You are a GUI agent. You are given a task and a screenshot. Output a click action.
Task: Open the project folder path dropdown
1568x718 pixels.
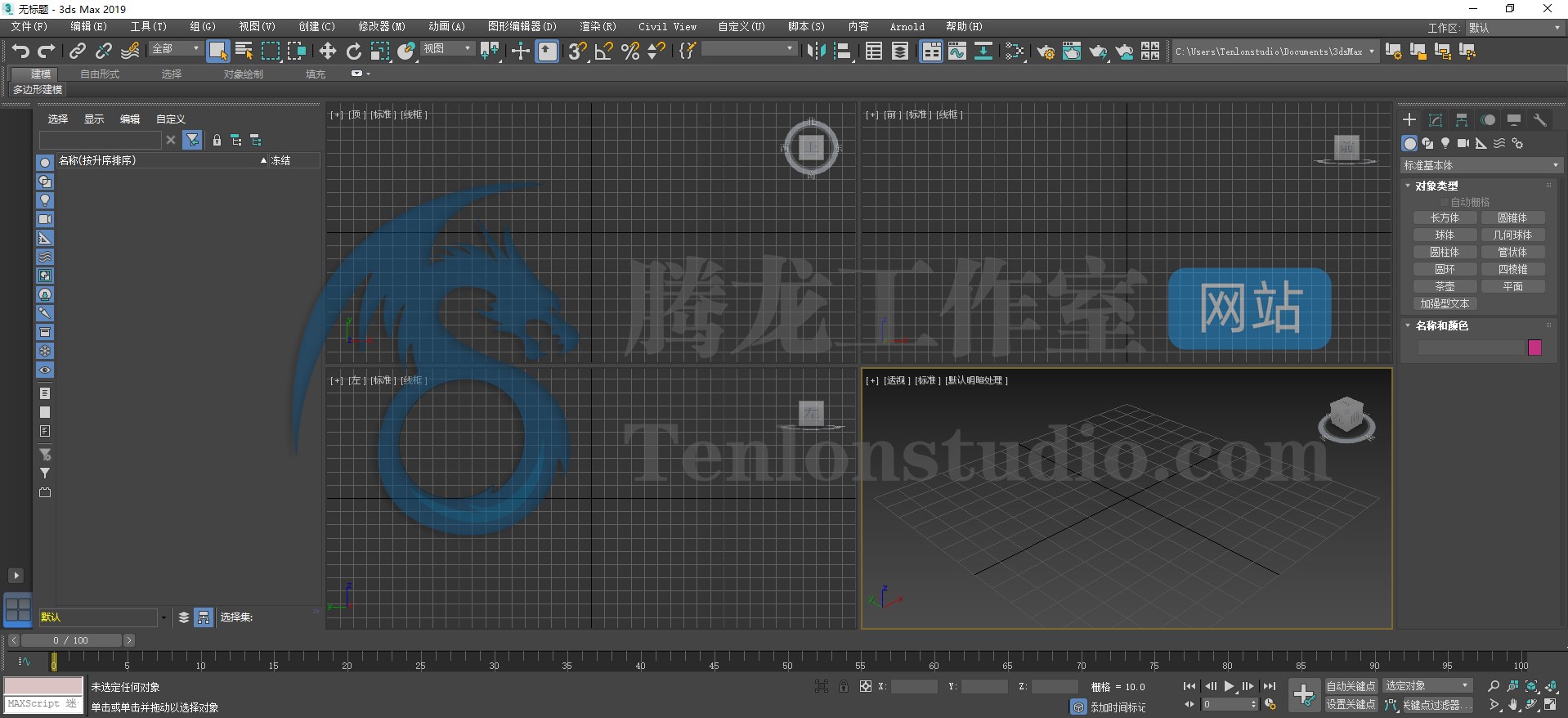(x=1275, y=52)
